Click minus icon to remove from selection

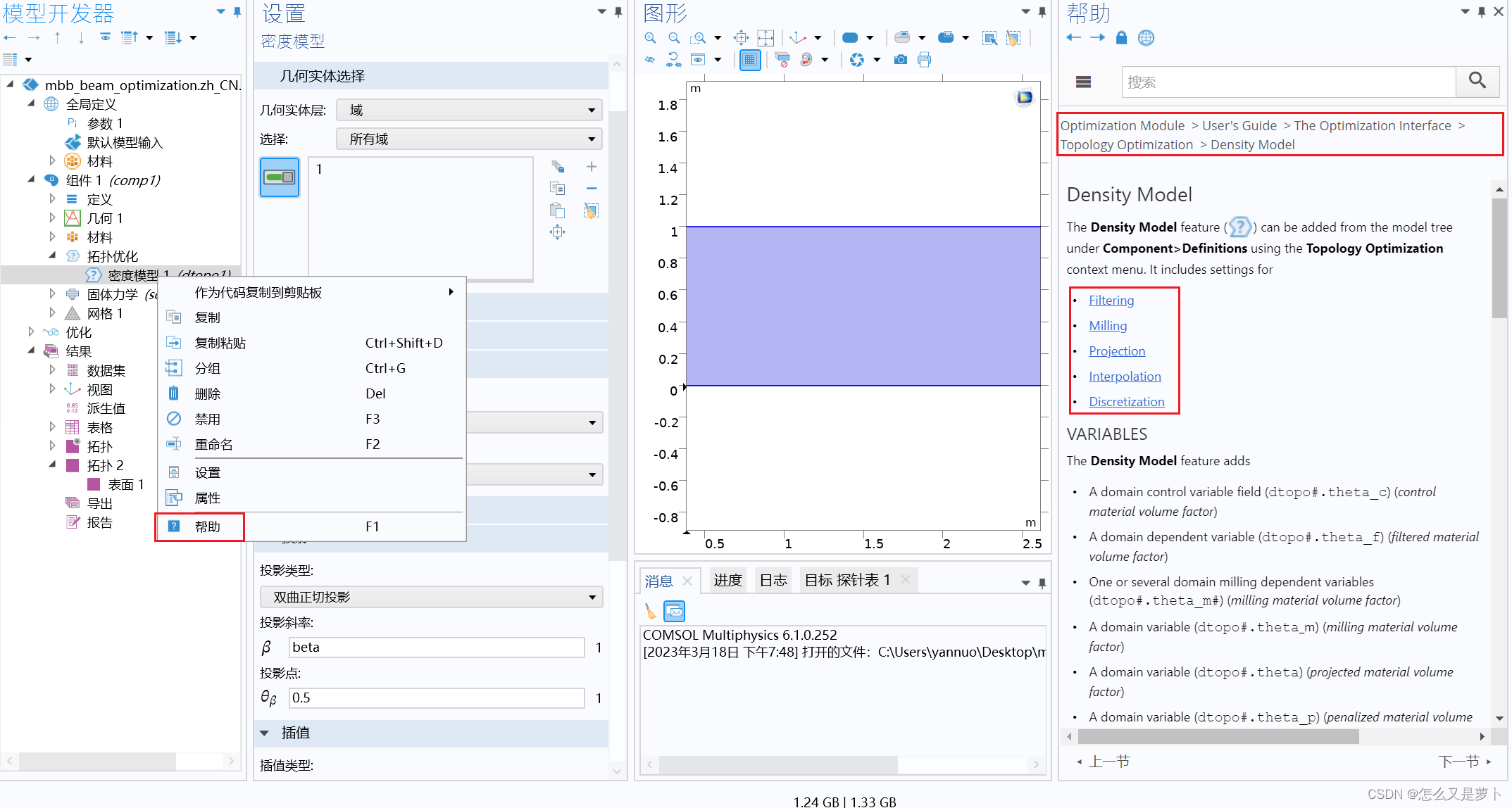tap(592, 189)
